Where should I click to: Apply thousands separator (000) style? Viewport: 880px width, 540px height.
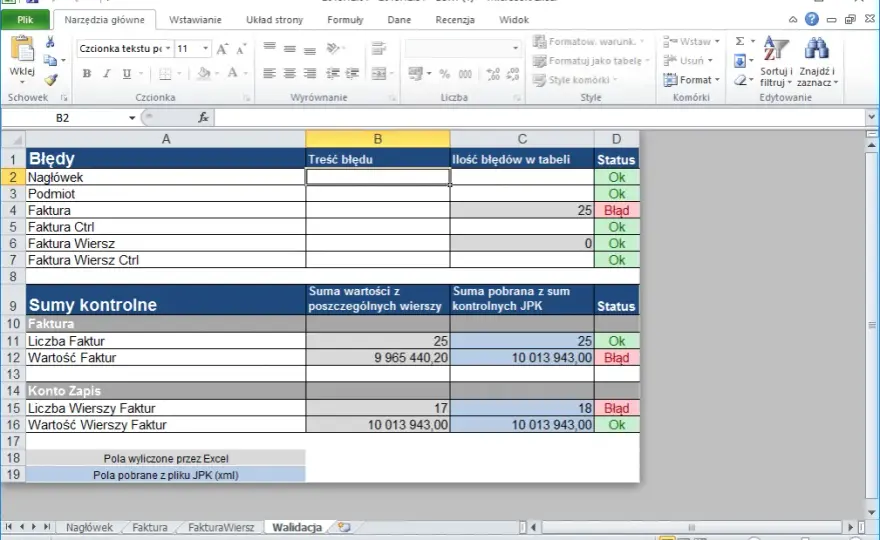(465, 74)
